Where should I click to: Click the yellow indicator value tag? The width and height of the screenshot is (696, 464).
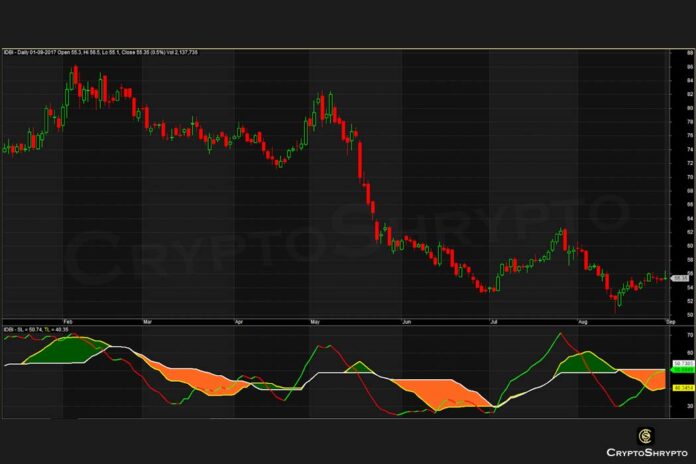(682, 387)
